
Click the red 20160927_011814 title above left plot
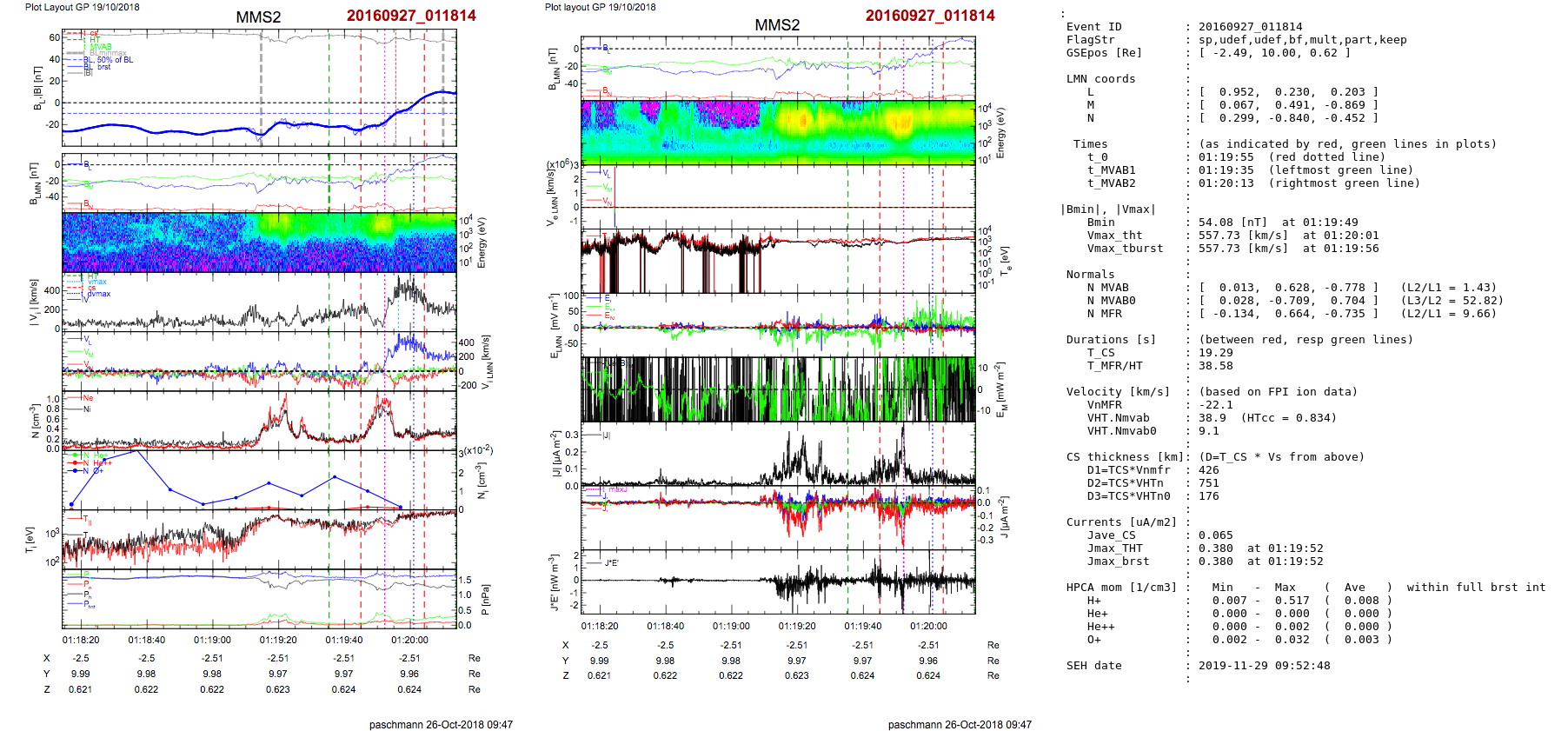point(410,16)
